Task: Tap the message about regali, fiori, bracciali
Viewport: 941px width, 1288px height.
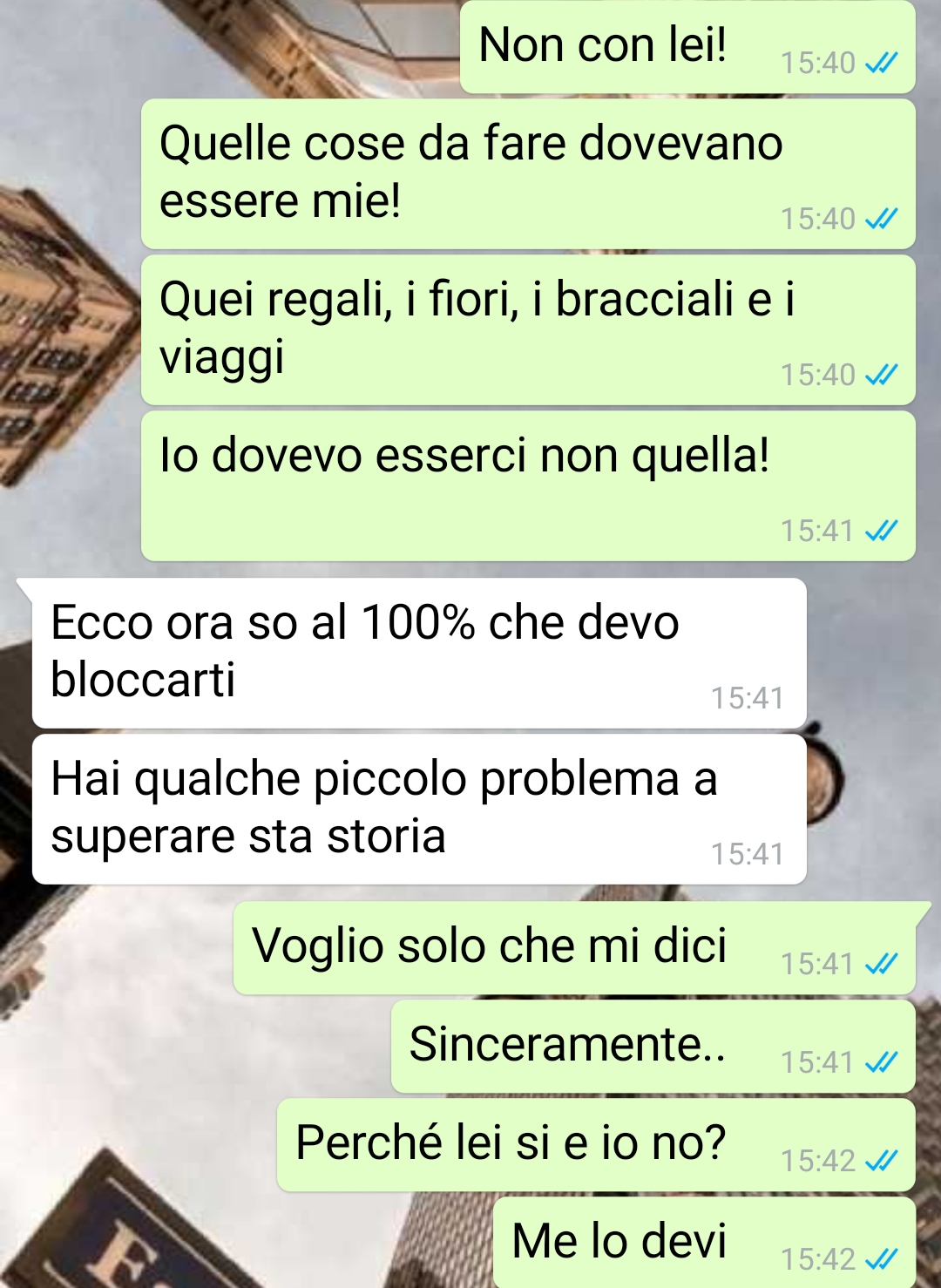Action: (x=528, y=329)
